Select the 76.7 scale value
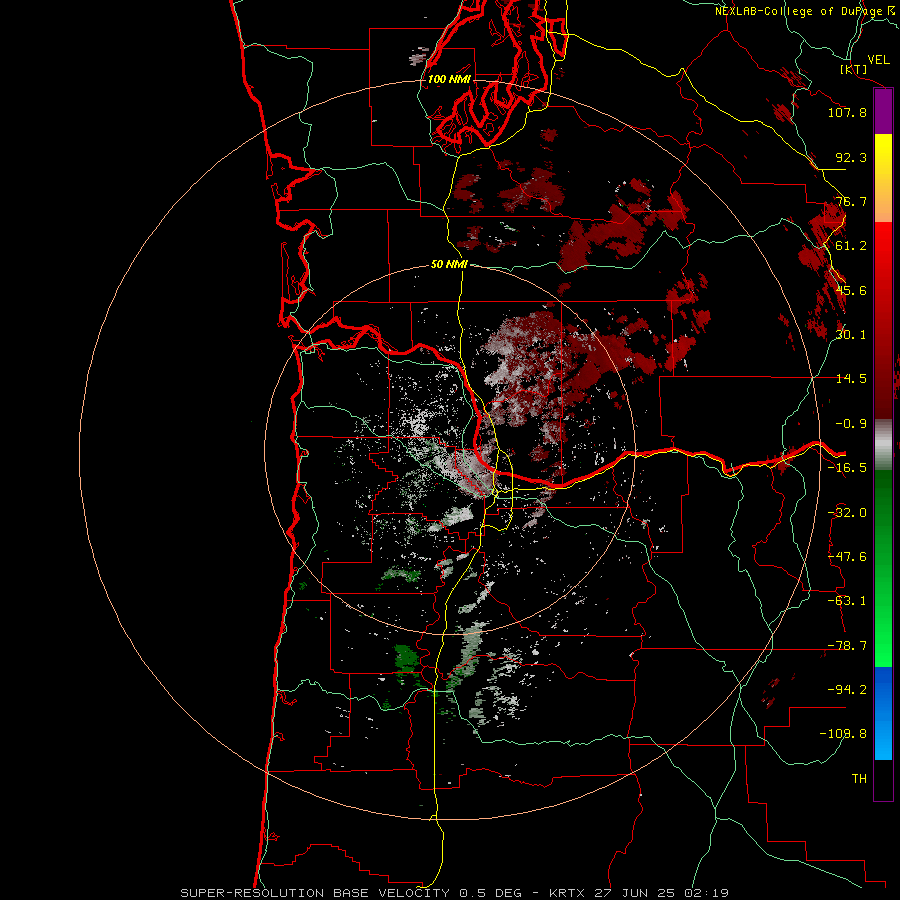This screenshot has height=900, width=900. 851,201
